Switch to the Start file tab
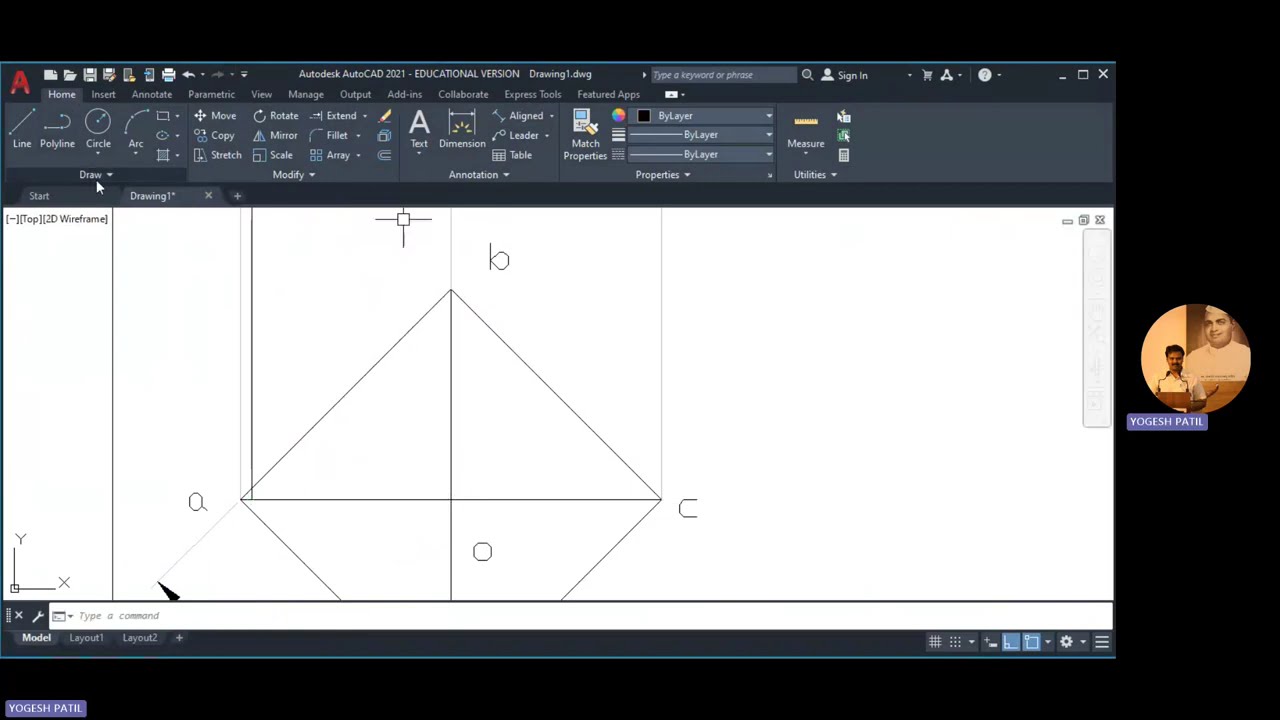Screen dimensions: 1280x720 pyautogui.click(x=39, y=196)
